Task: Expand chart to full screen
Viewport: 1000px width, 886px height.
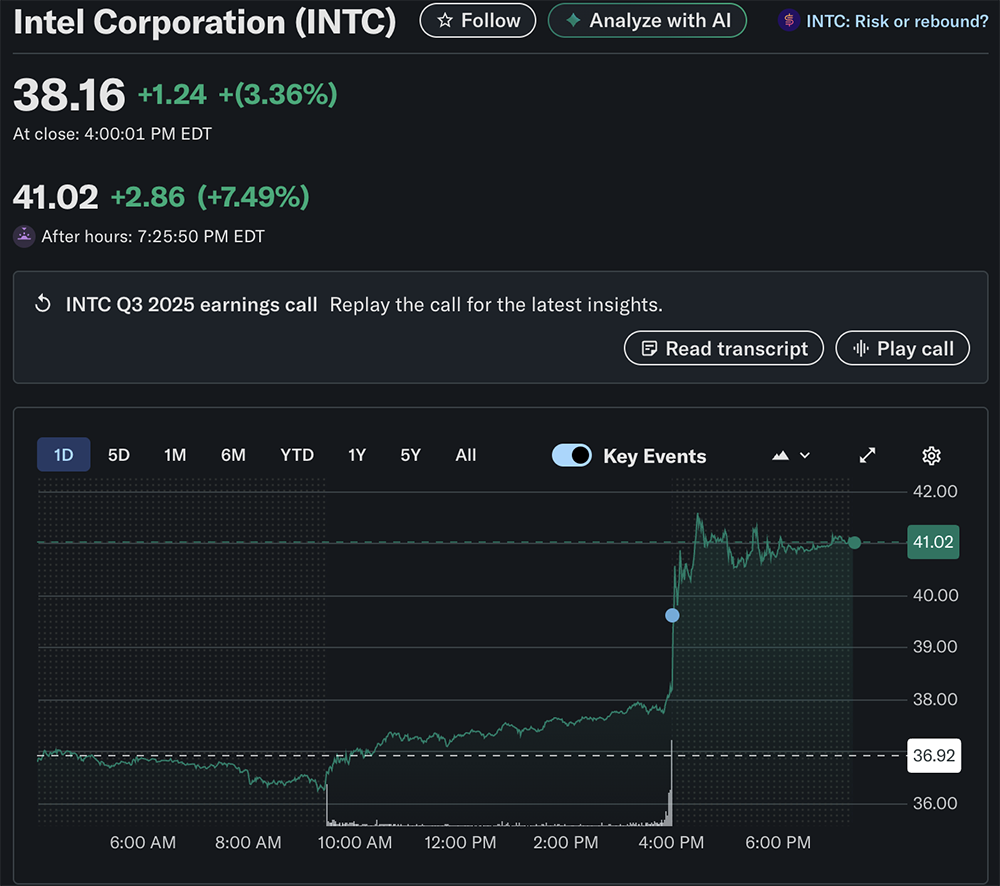Action: pos(868,456)
